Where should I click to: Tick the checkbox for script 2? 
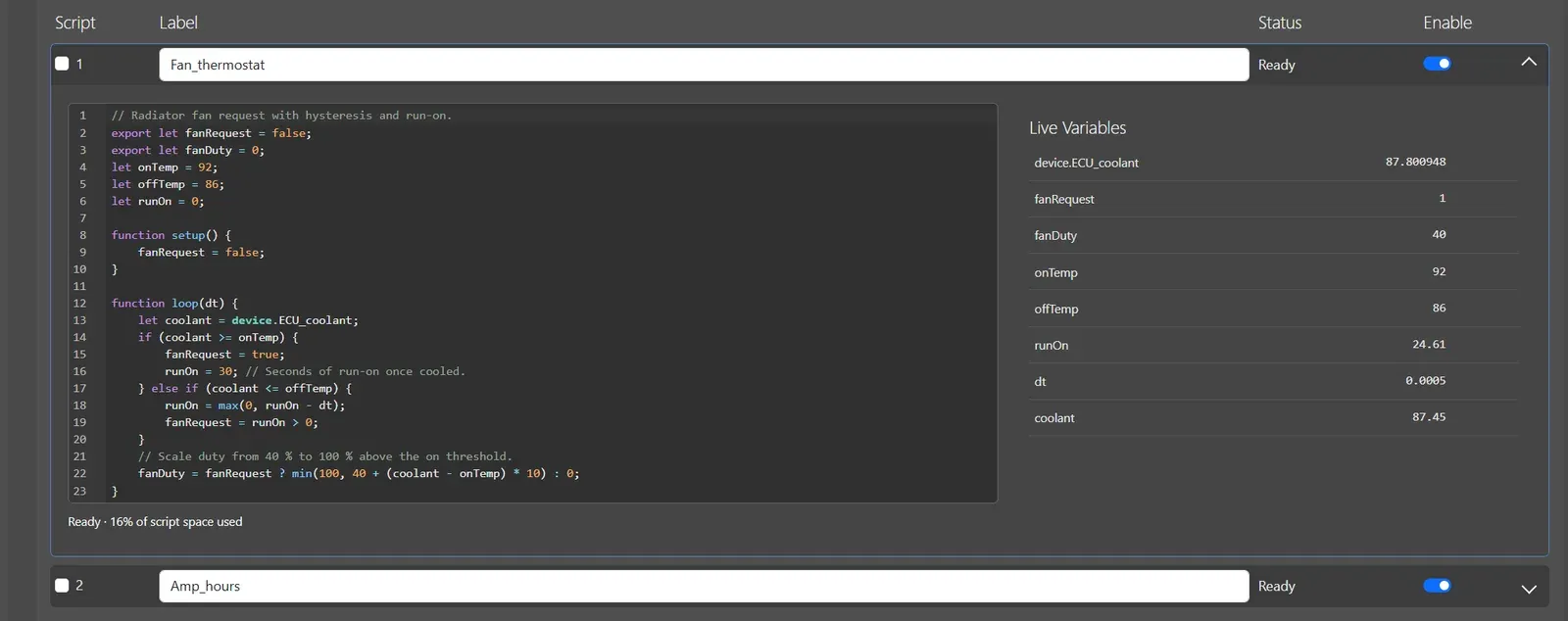point(62,586)
